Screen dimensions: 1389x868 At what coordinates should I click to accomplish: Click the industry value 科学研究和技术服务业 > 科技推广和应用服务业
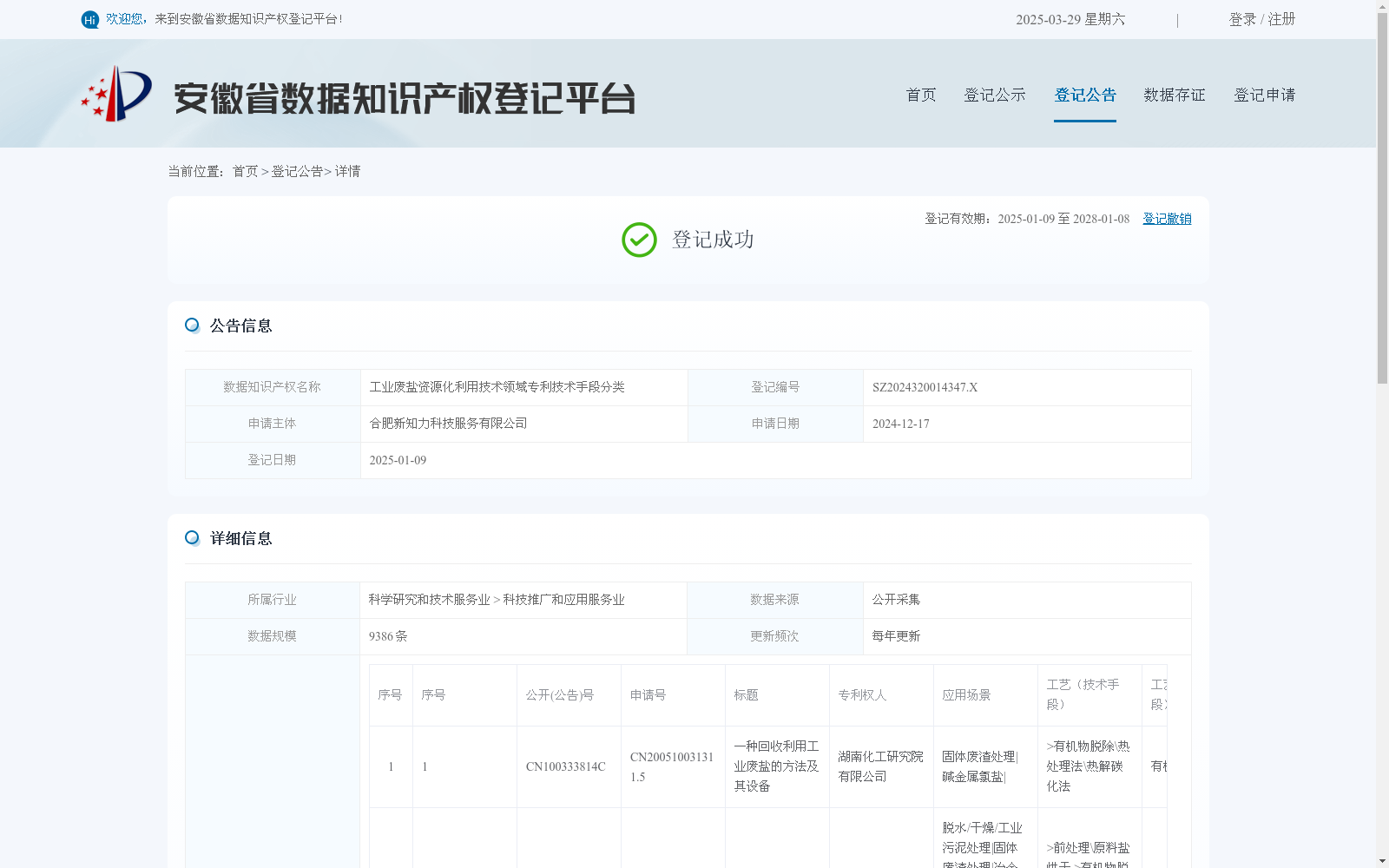click(x=497, y=600)
